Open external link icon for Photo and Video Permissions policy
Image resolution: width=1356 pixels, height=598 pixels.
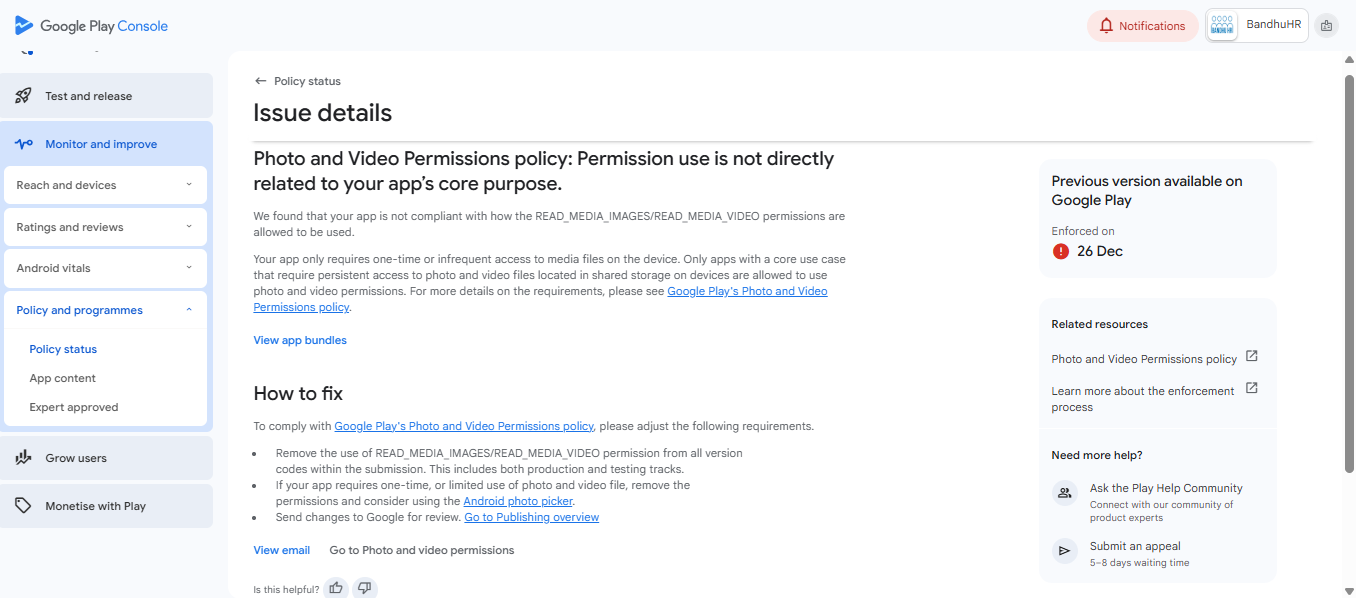pyautogui.click(x=1251, y=357)
